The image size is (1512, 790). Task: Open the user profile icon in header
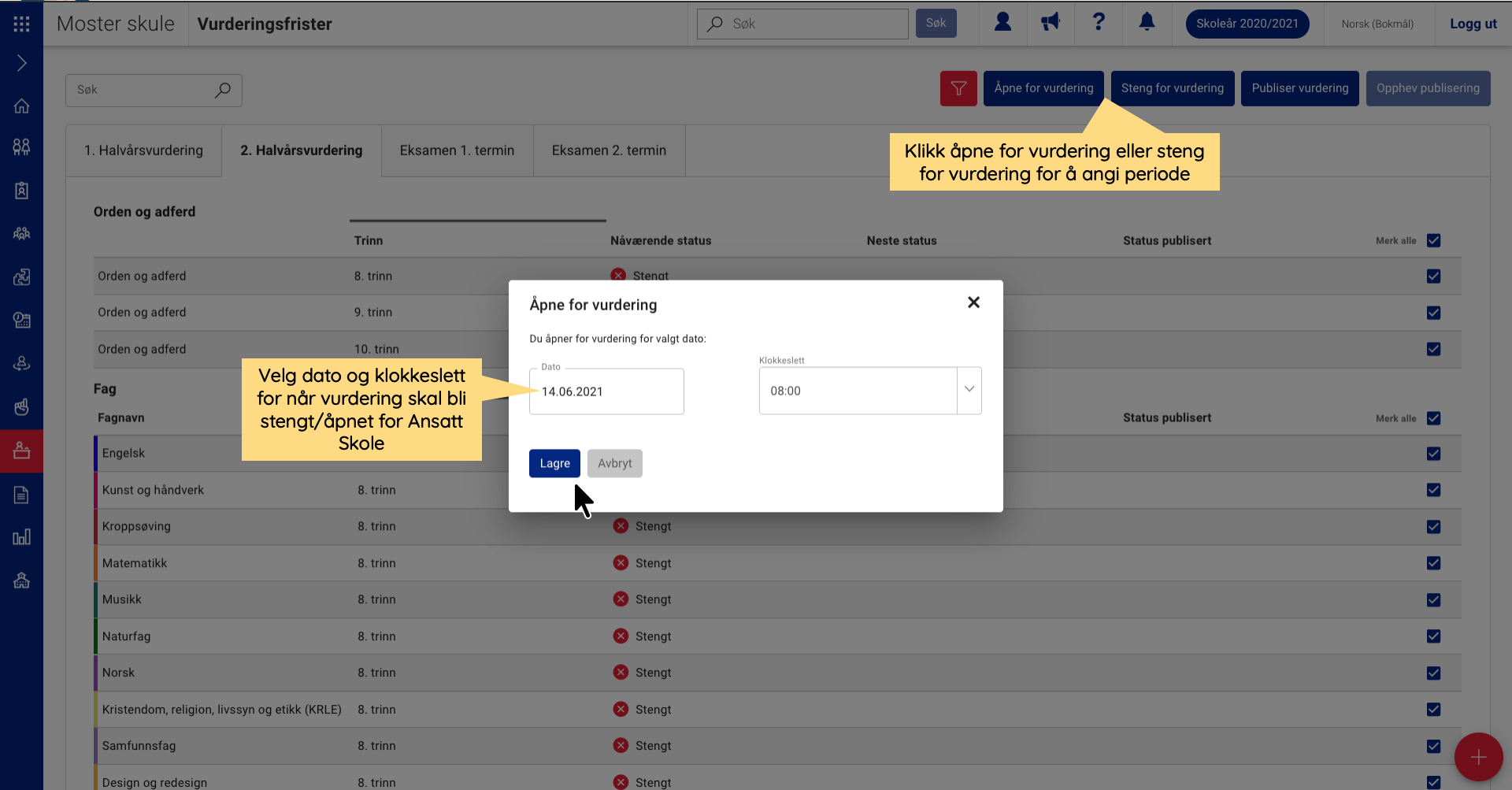pos(1002,22)
